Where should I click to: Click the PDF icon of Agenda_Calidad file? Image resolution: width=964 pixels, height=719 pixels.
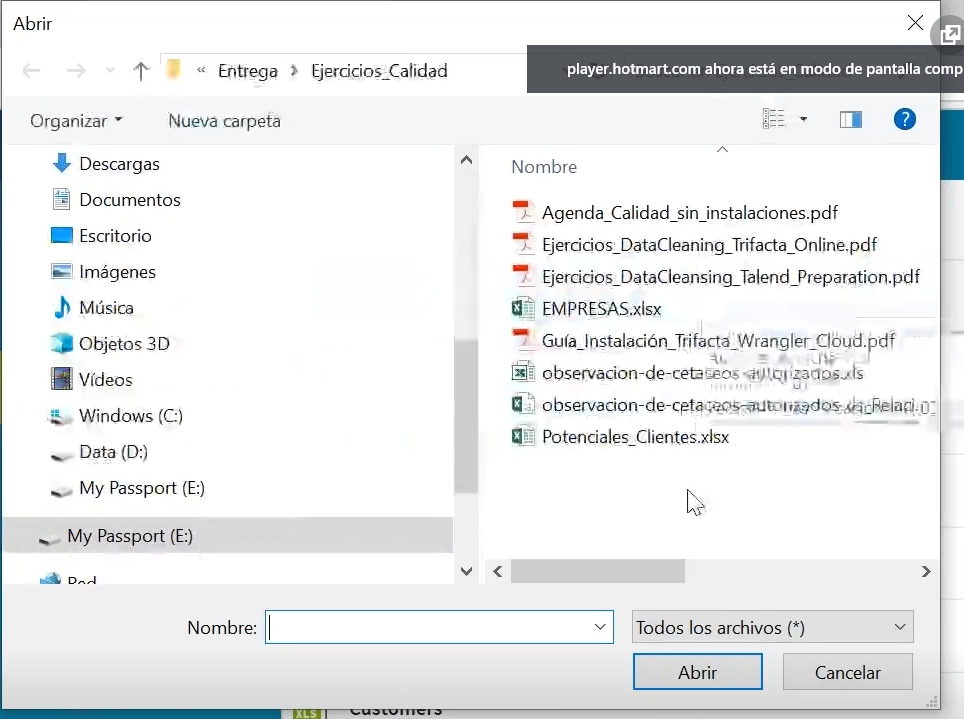[x=523, y=212]
